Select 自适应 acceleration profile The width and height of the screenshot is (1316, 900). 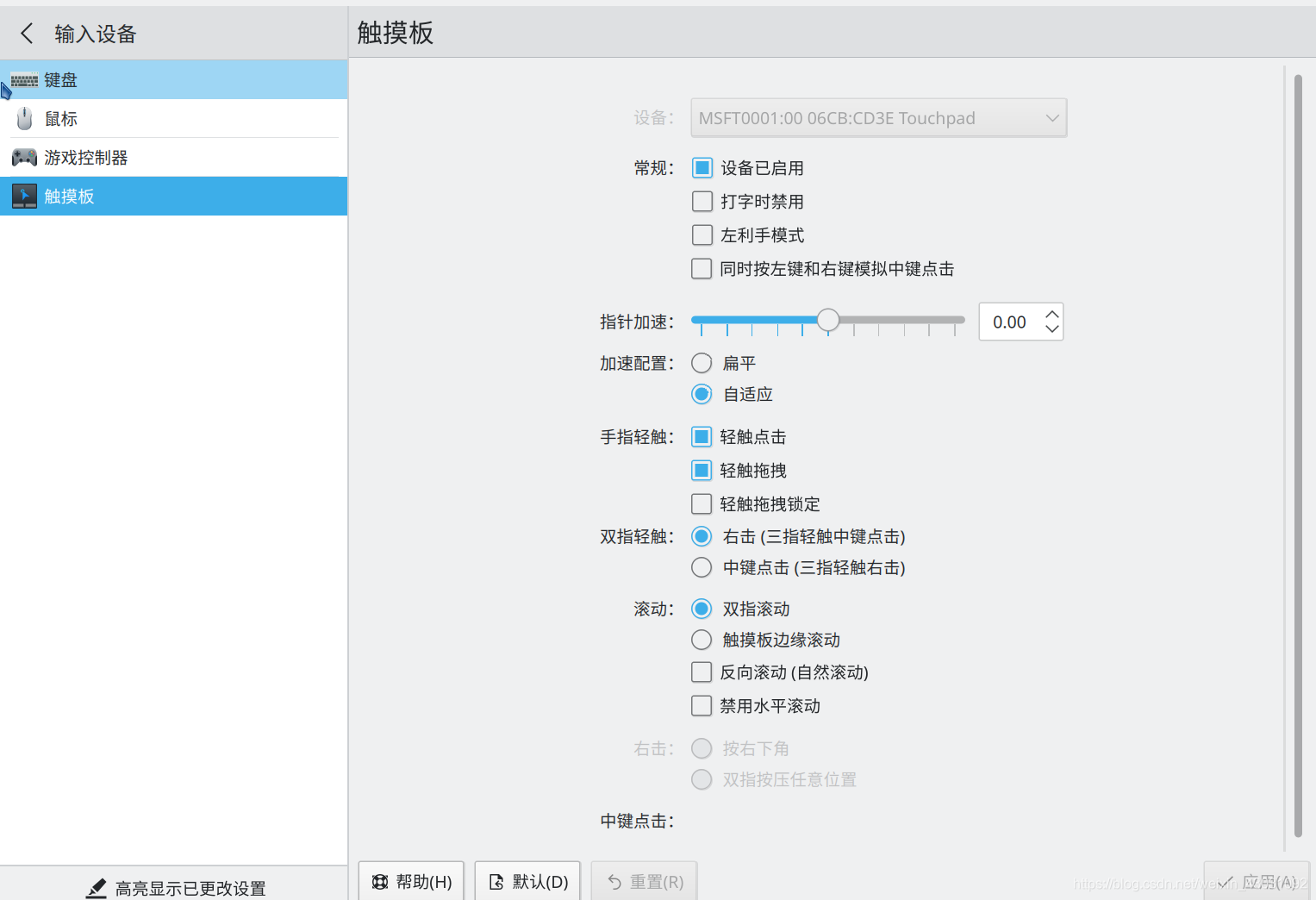pos(702,394)
